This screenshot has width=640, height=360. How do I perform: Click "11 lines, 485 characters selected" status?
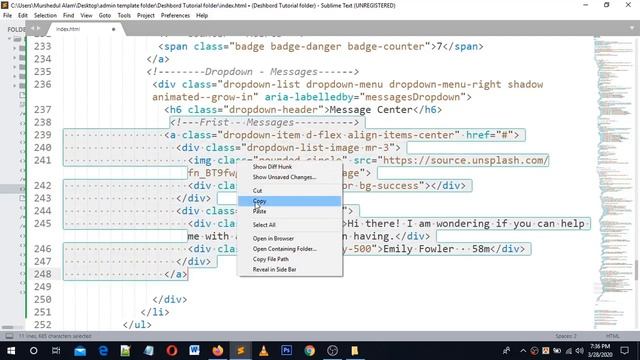tap(55, 336)
